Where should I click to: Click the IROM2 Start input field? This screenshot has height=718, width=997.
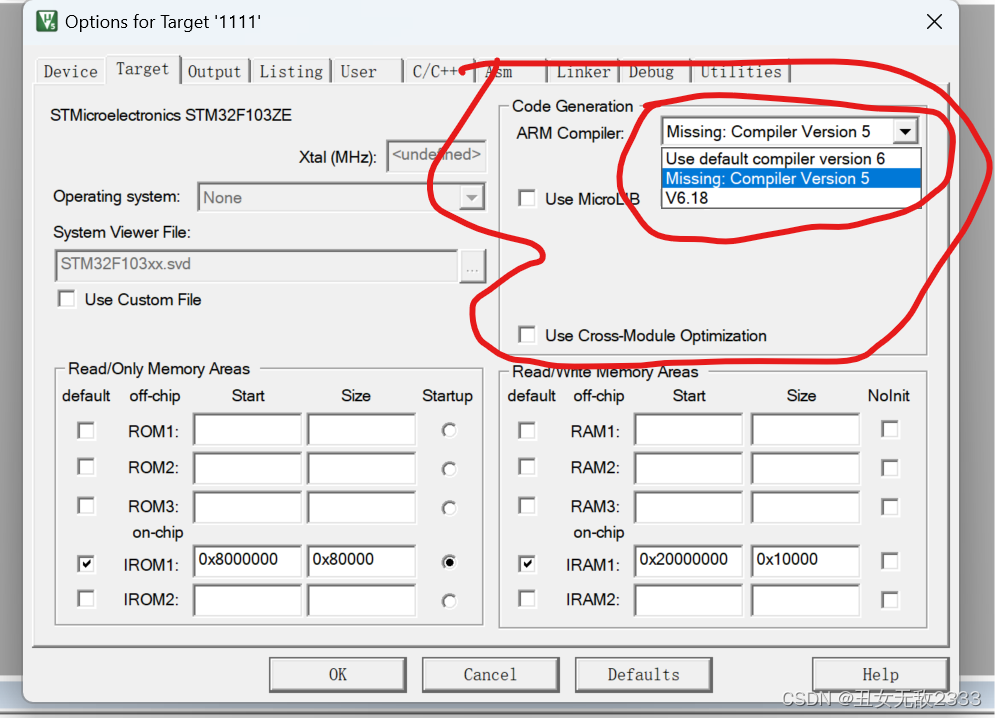(247, 601)
